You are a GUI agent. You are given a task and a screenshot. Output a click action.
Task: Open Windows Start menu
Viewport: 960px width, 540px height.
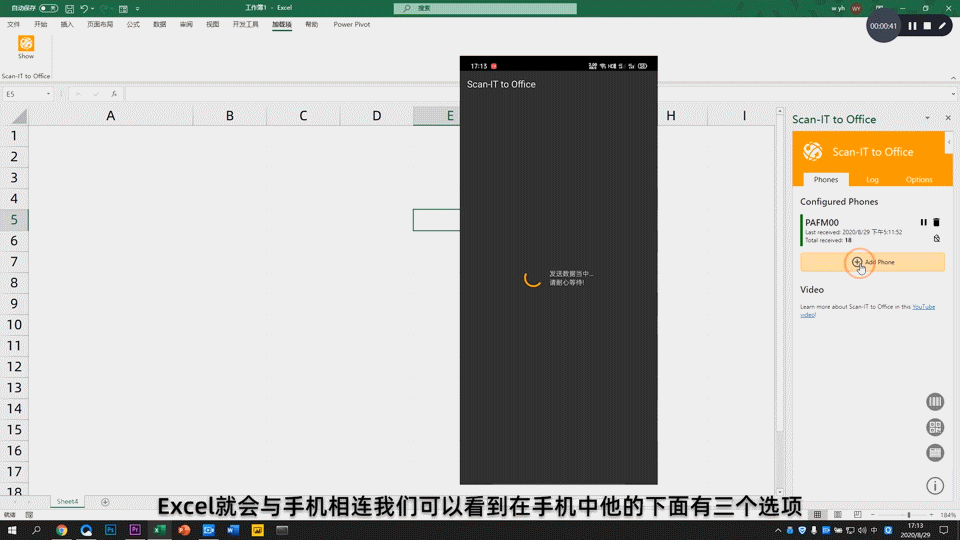pos(12,530)
